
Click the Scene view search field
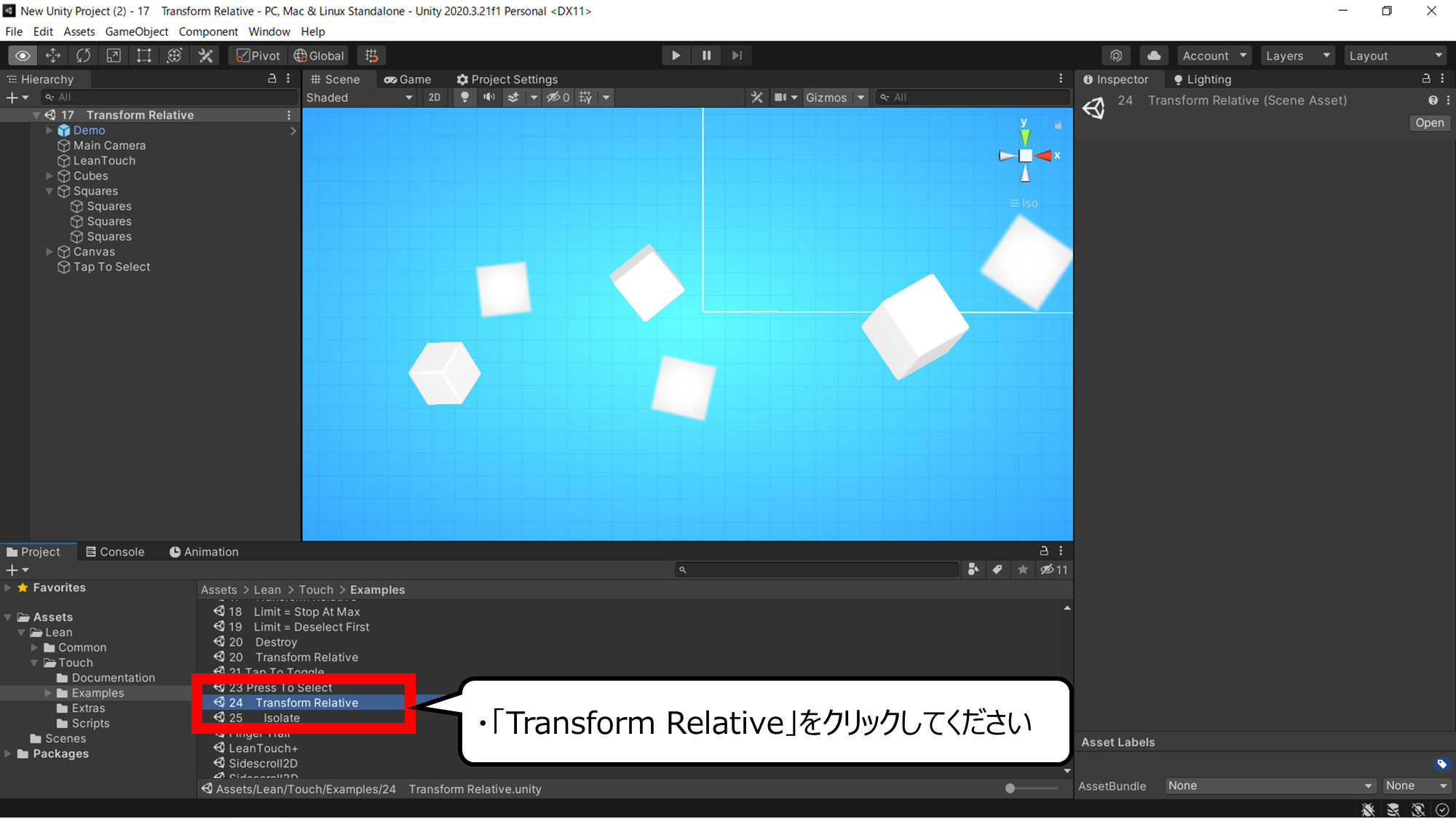pyautogui.click(x=972, y=98)
